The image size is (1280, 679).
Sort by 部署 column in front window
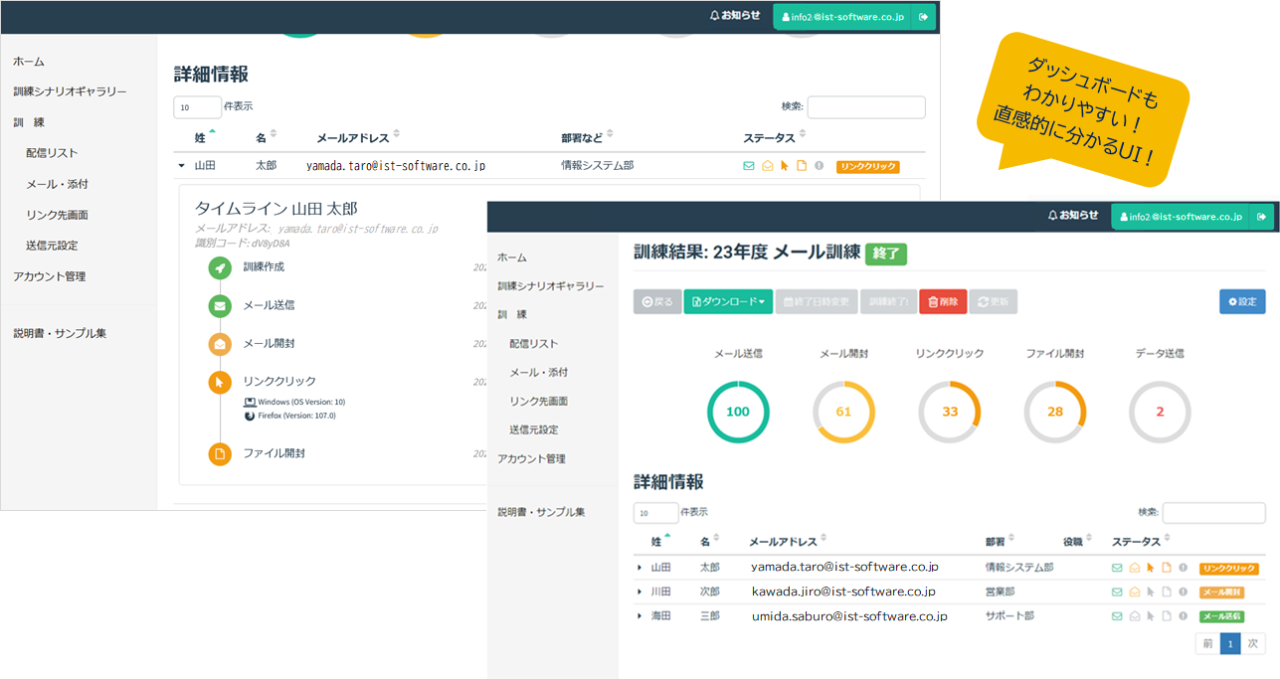point(1000,541)
